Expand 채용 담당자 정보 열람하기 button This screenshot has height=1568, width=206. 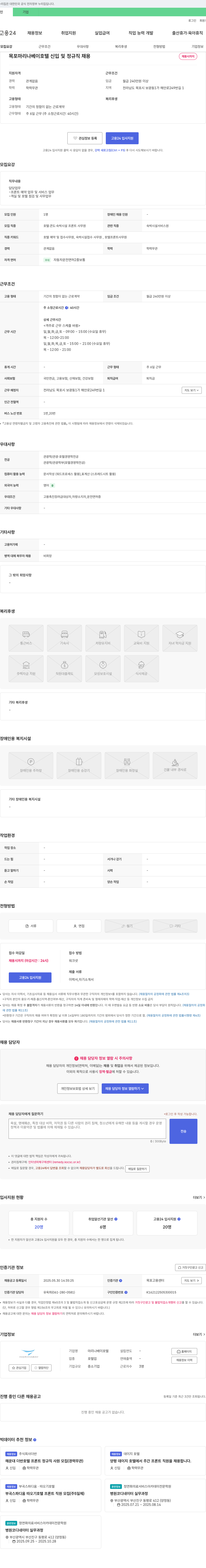(125, 1088)
